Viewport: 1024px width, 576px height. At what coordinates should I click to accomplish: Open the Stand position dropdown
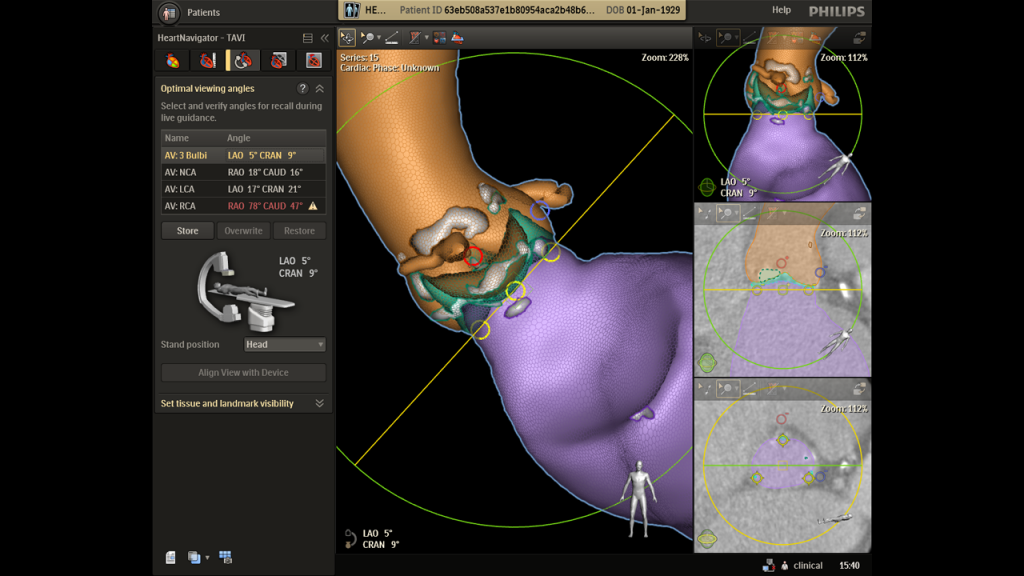click(285, 344)
